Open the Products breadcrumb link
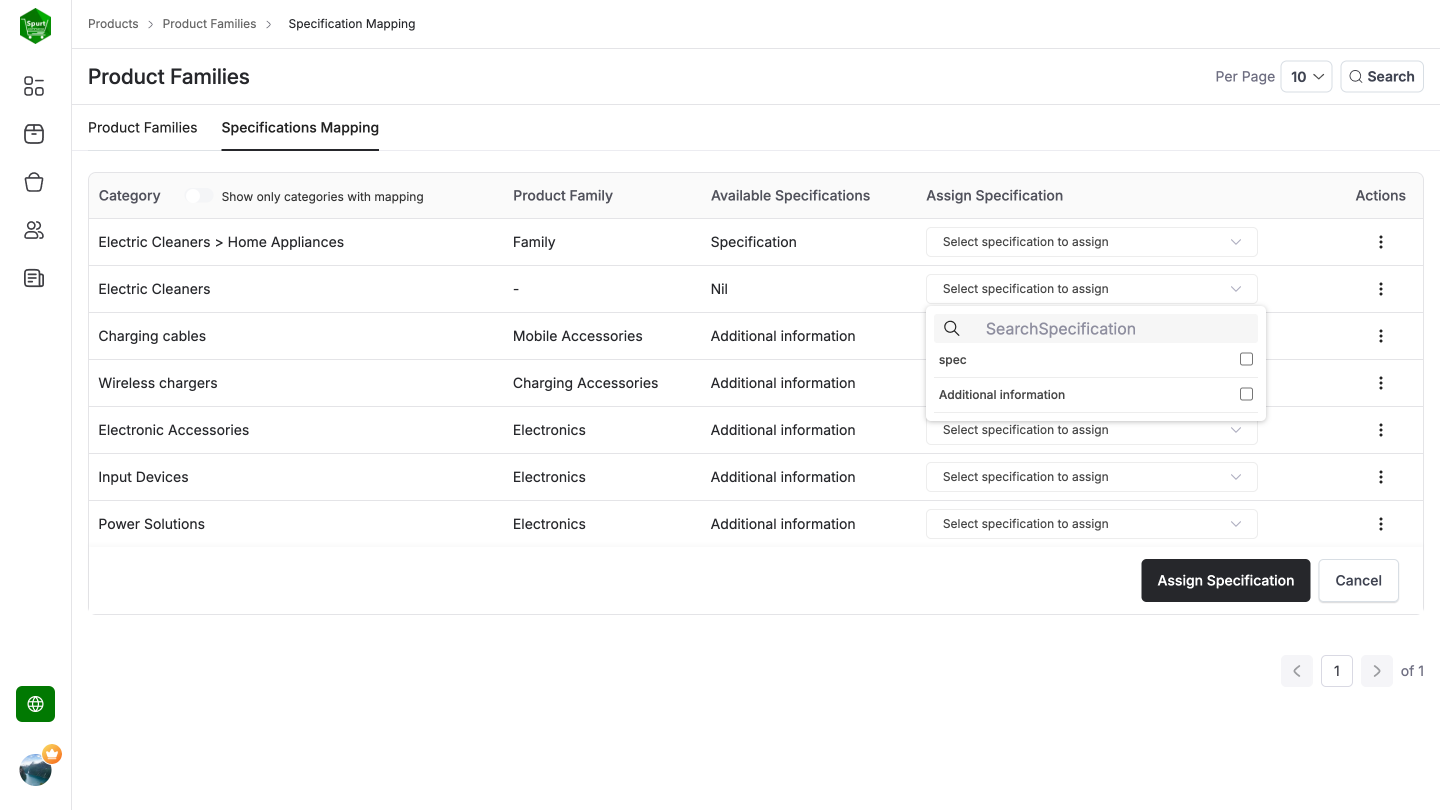The image size is (1440, 810). click(113, 23)
